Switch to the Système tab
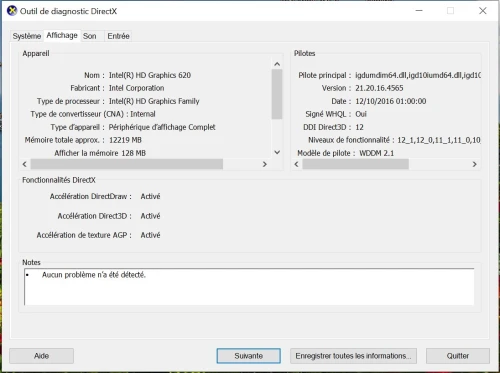Image resolution: width=500 pixels, height=373 pixels. (x=27, y=36)
